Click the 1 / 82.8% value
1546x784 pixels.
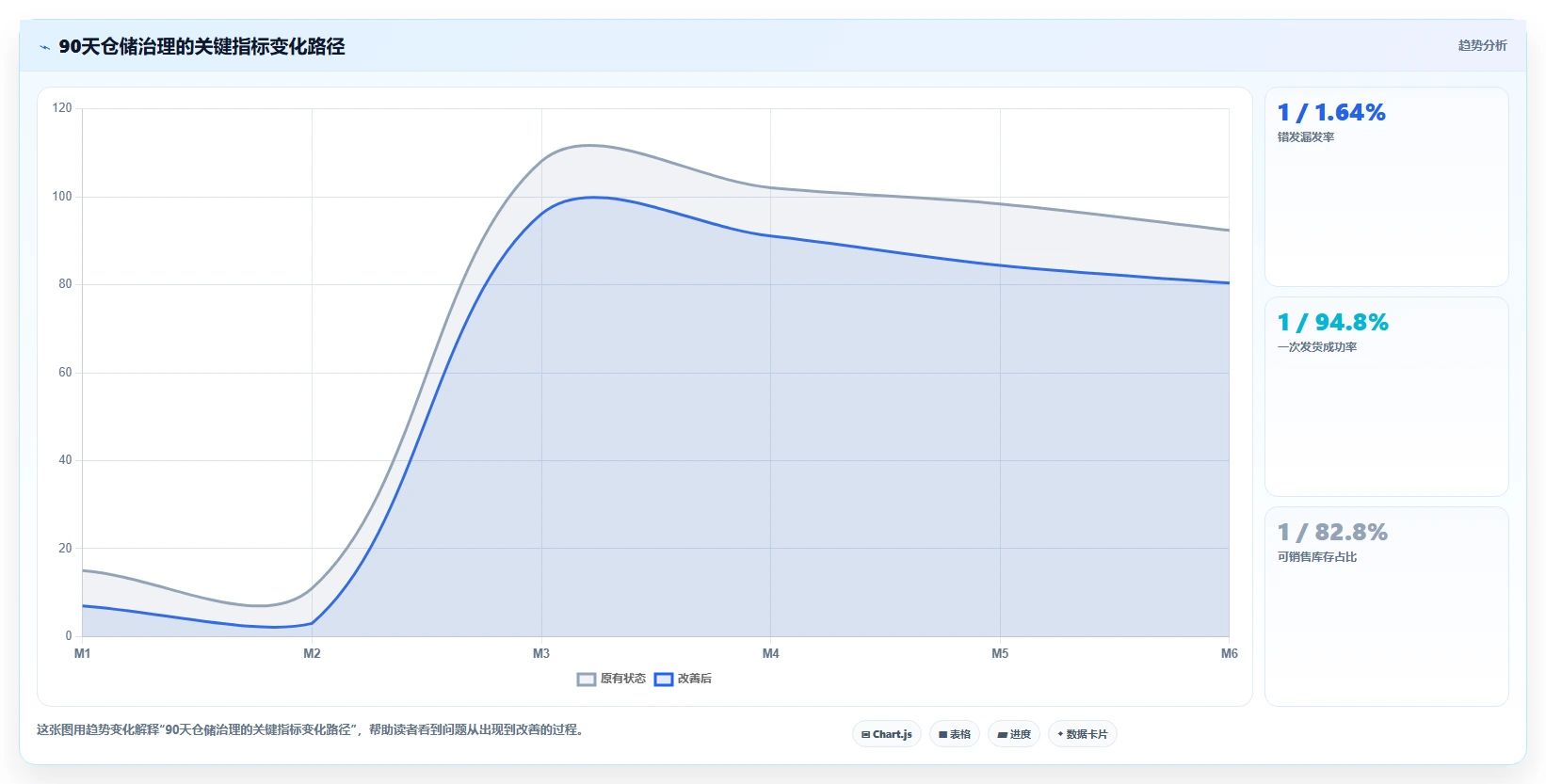tap(1332, 533)
